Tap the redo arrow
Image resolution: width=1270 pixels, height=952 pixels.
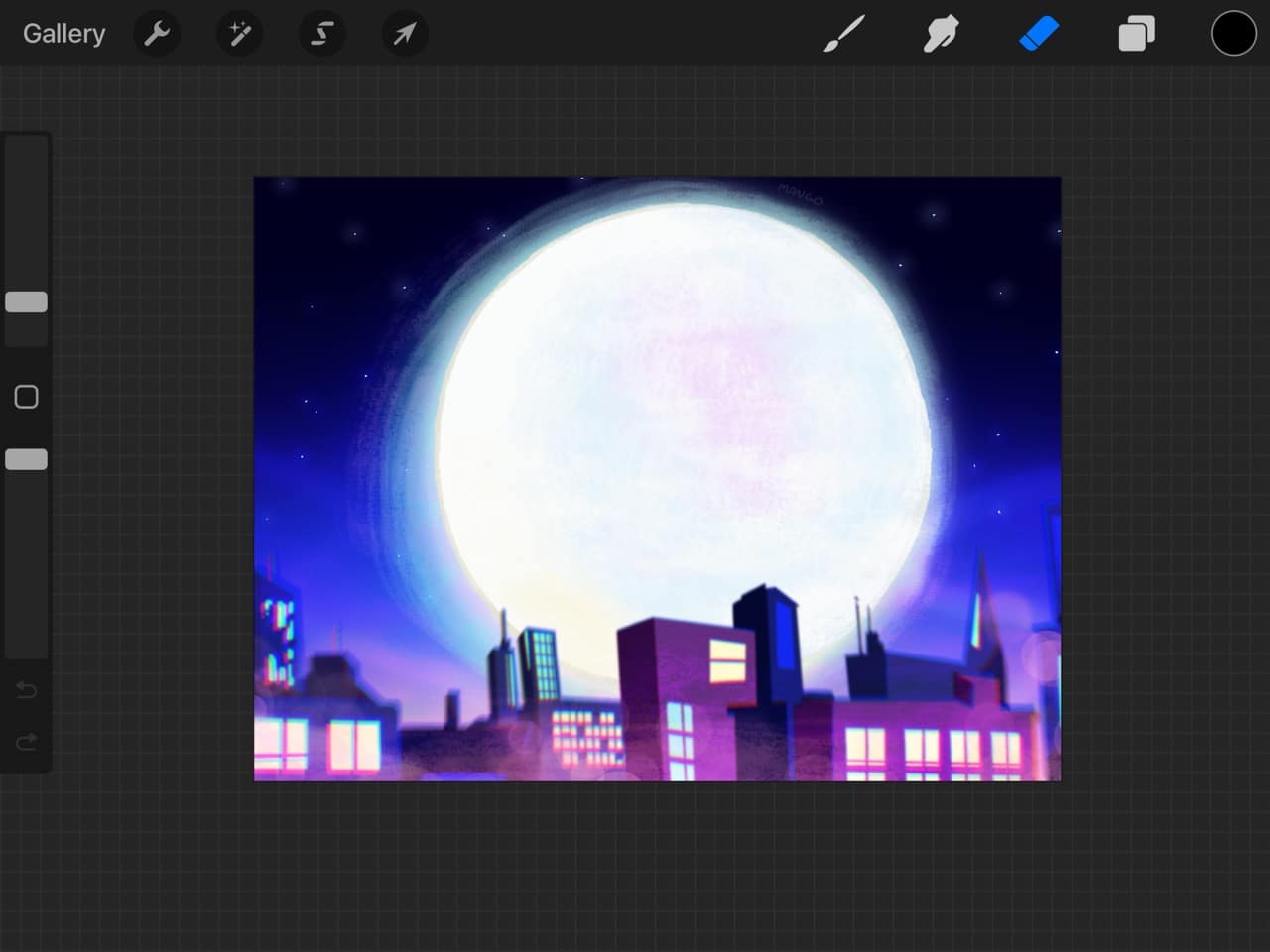26,741
